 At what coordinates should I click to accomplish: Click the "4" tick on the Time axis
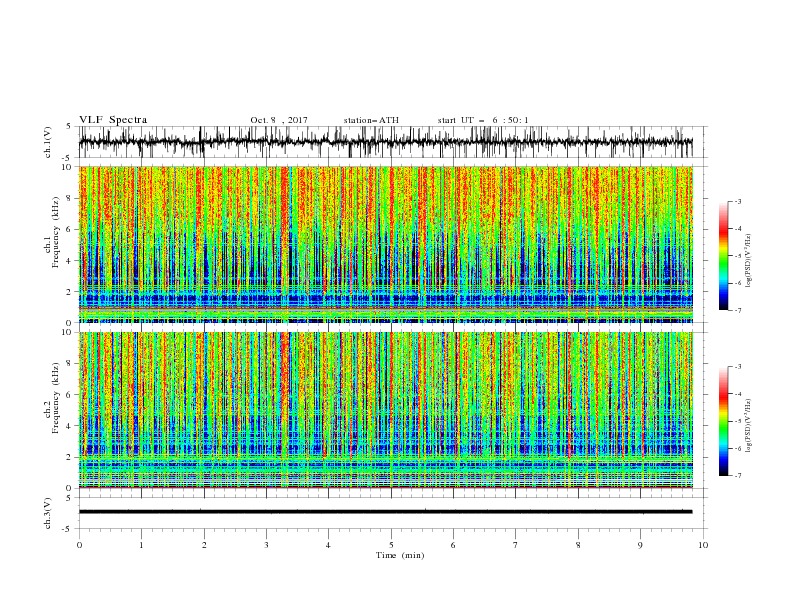(328, 545)
